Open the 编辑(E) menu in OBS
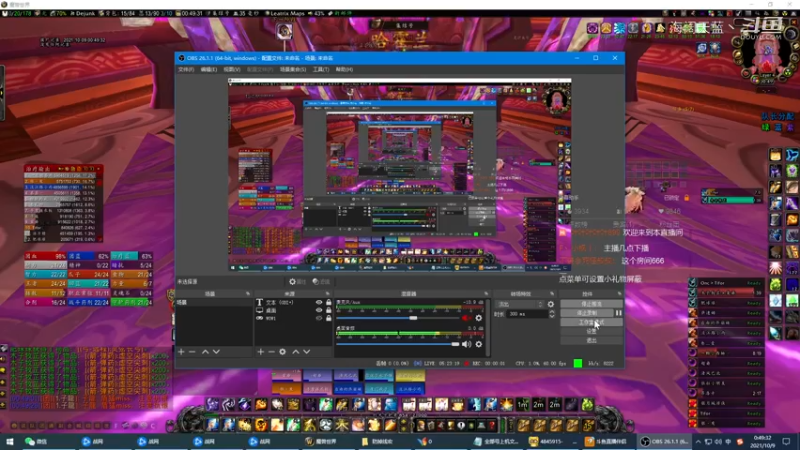 (208, 69)
